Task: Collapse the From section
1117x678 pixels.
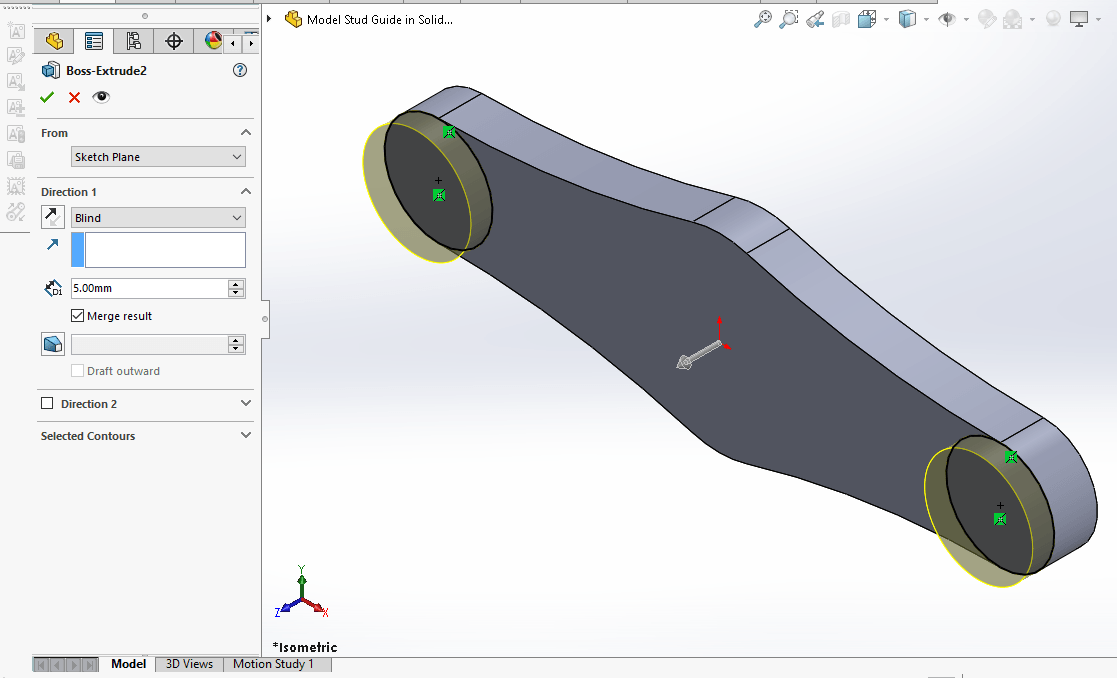Action: [x=246, y=132]
